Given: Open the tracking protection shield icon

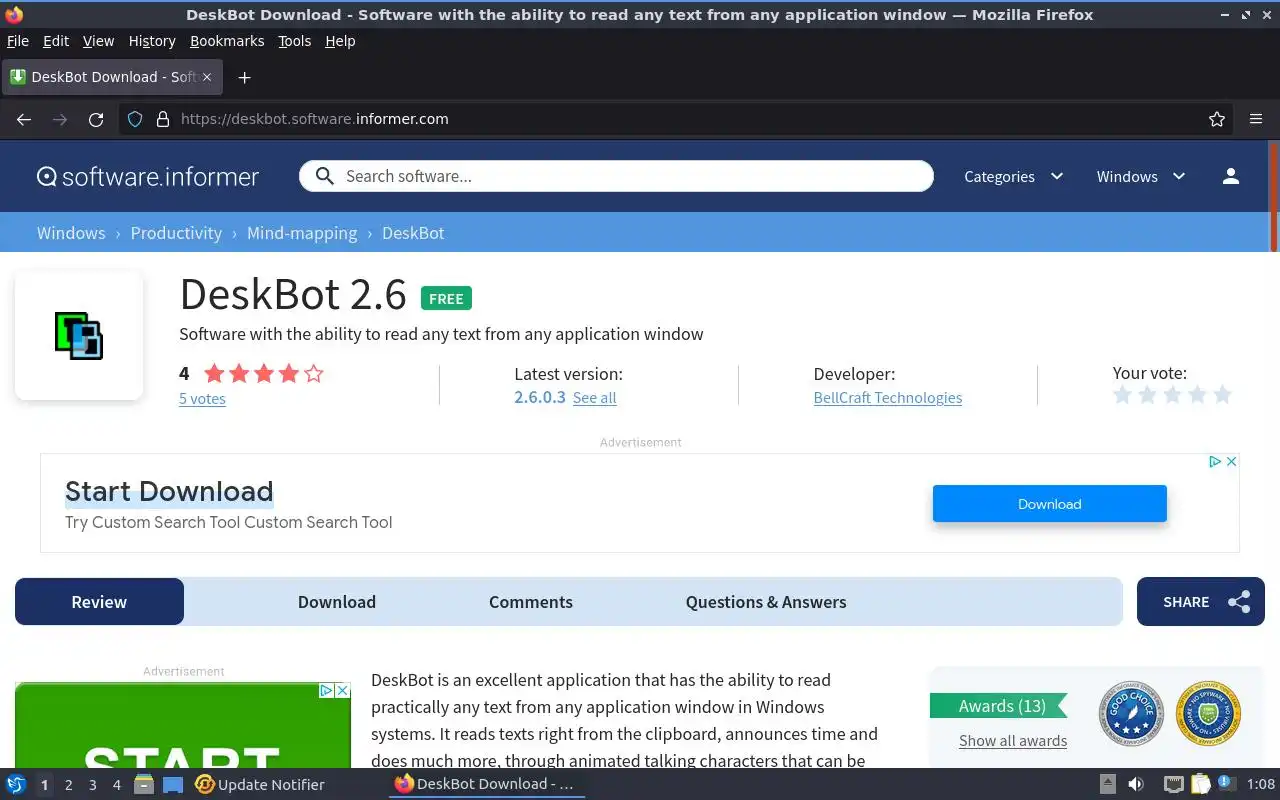Looking at the screenshot, I should tap(135, 119).
